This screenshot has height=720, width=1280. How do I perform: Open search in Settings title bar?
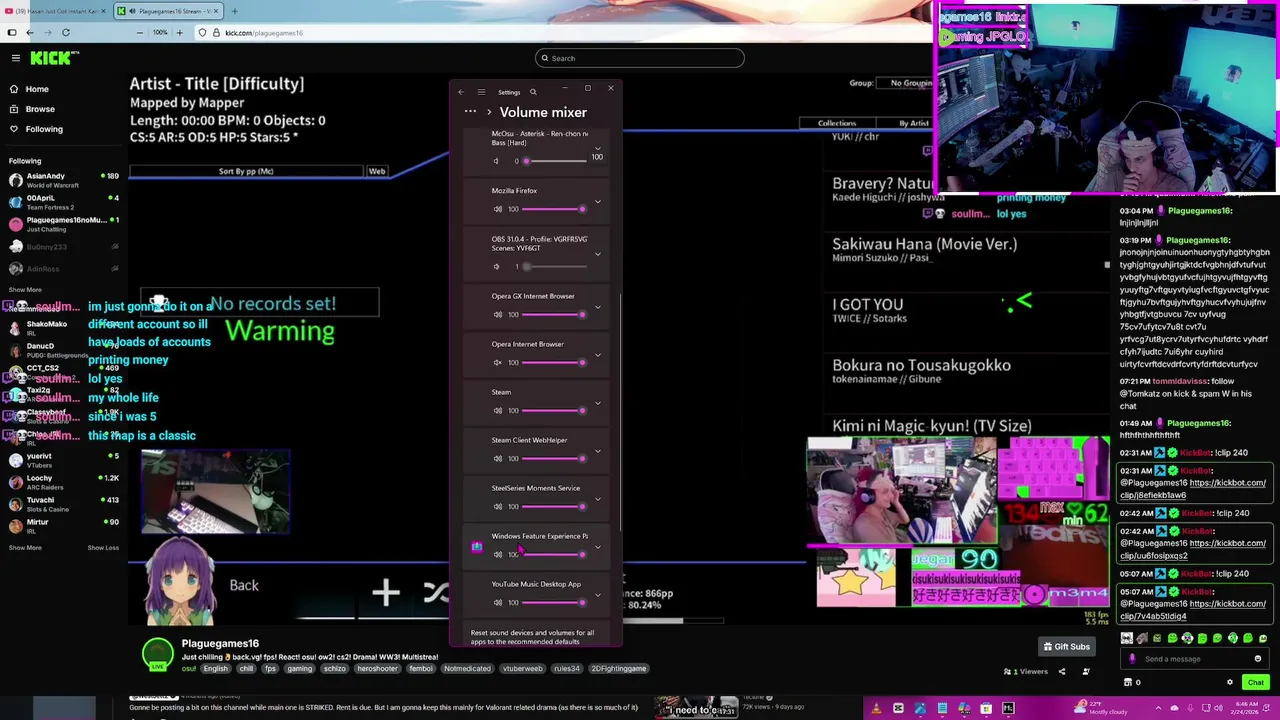tap(533, 92)
